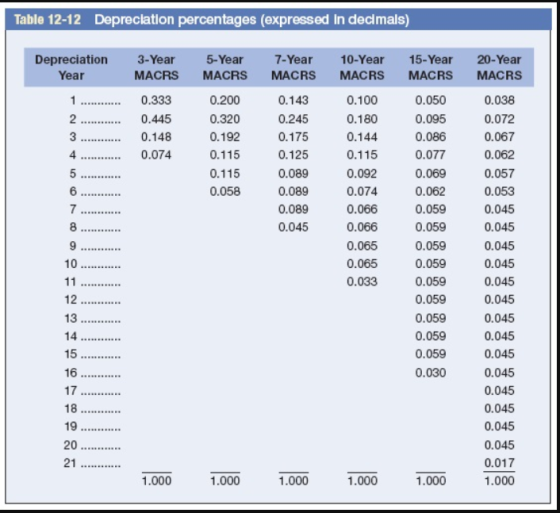Click the 0.074 value in 3-Year column
Image resolution: width=560 pixels, height=513 pixels.
[156, 155]
